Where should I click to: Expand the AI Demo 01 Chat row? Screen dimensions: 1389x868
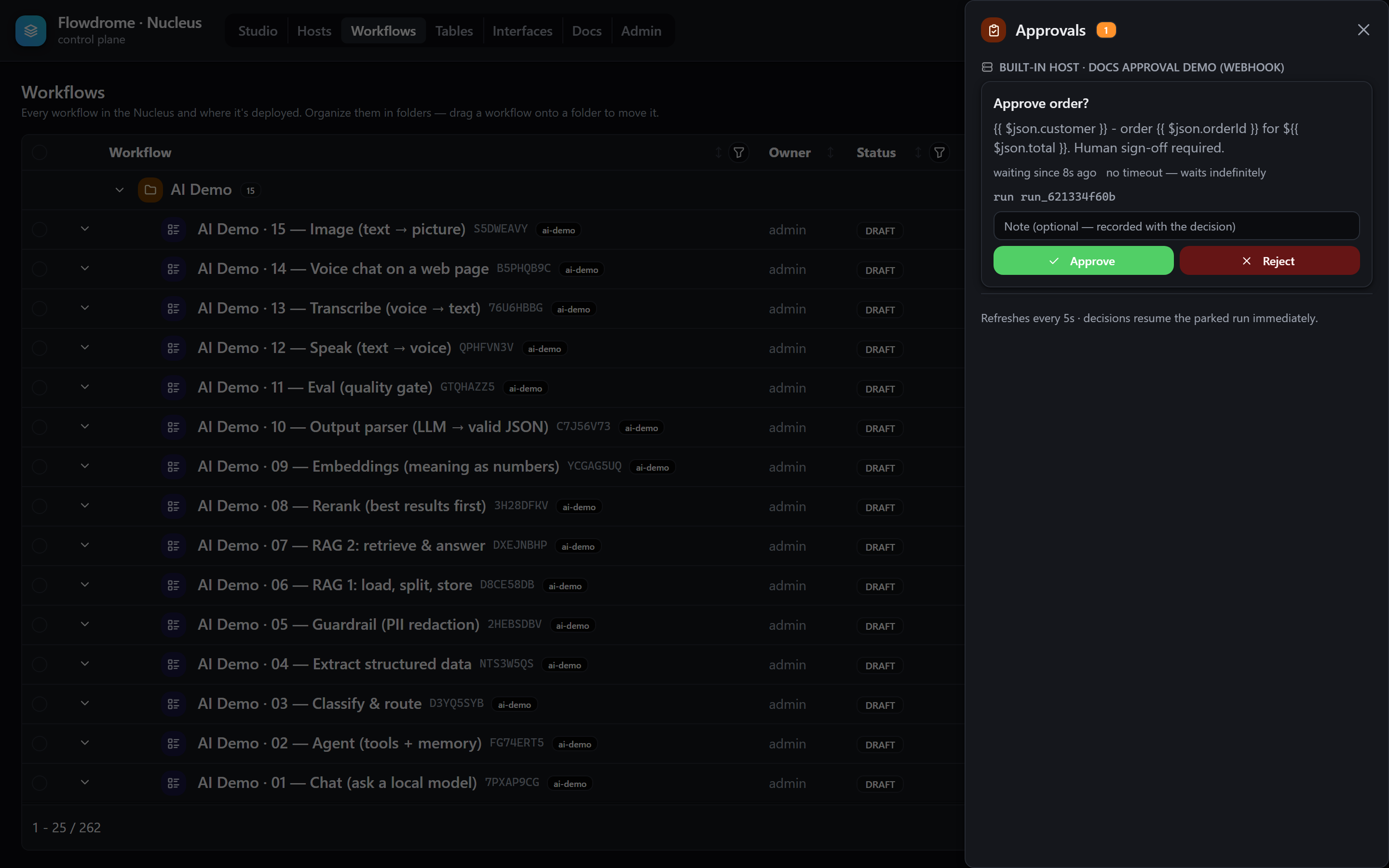click(85, 783)
